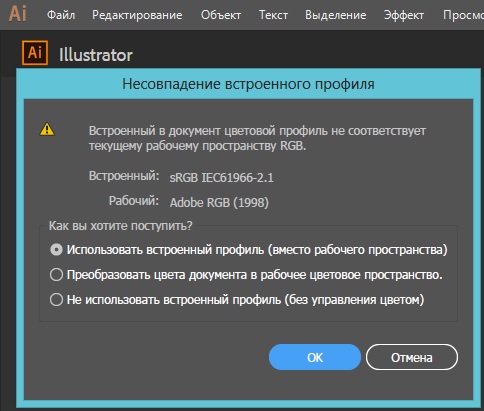
Task: Click the Adobe RGB (1998) profile value
Action: [219, 202]
